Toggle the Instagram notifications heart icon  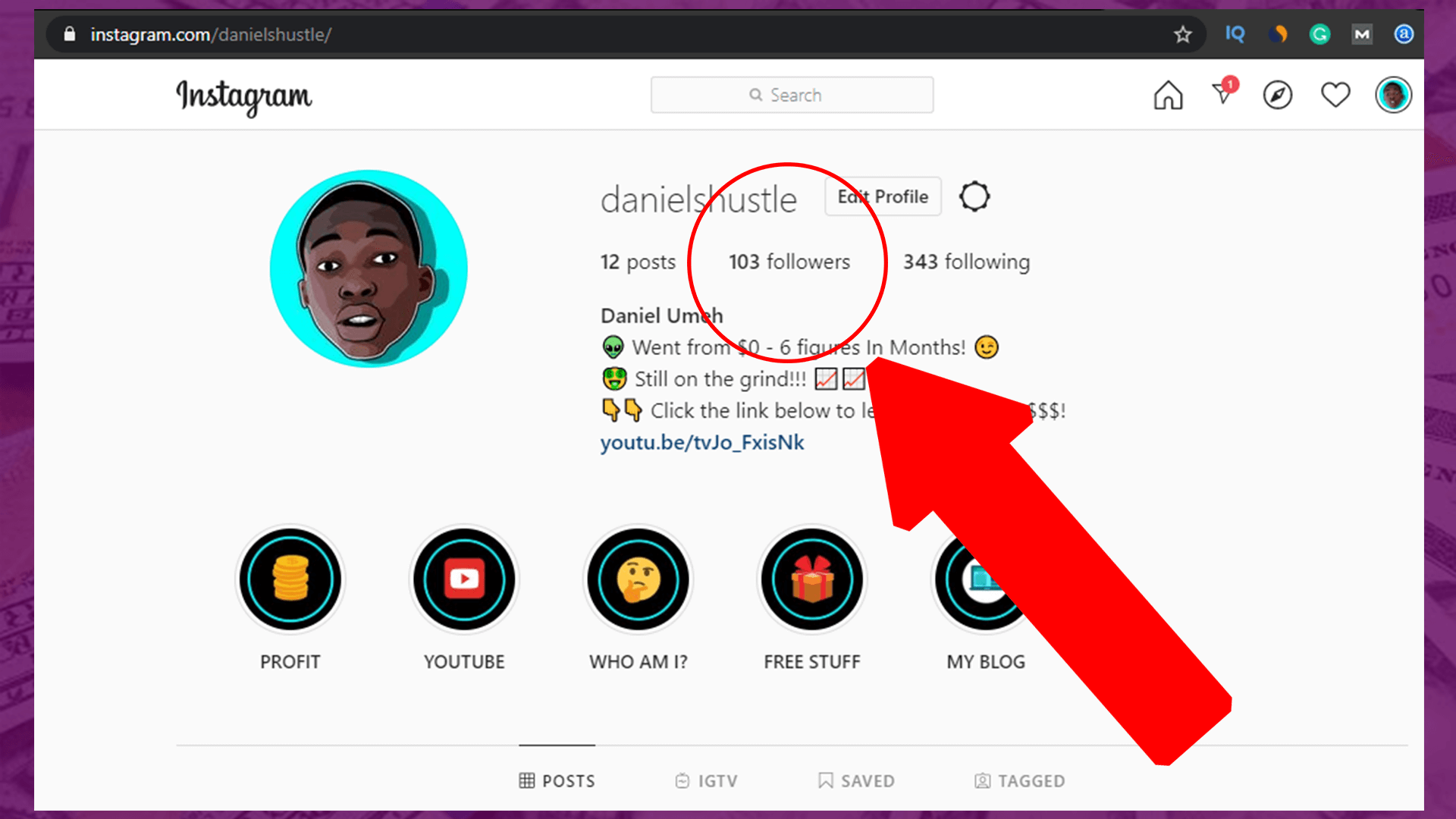(1335, 95)
